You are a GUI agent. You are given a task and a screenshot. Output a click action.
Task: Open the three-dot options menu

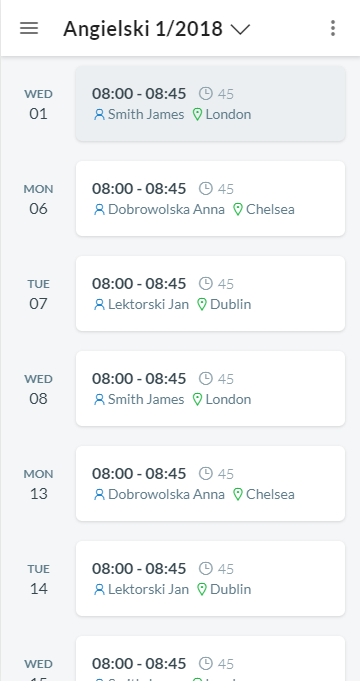click(333, 28)
